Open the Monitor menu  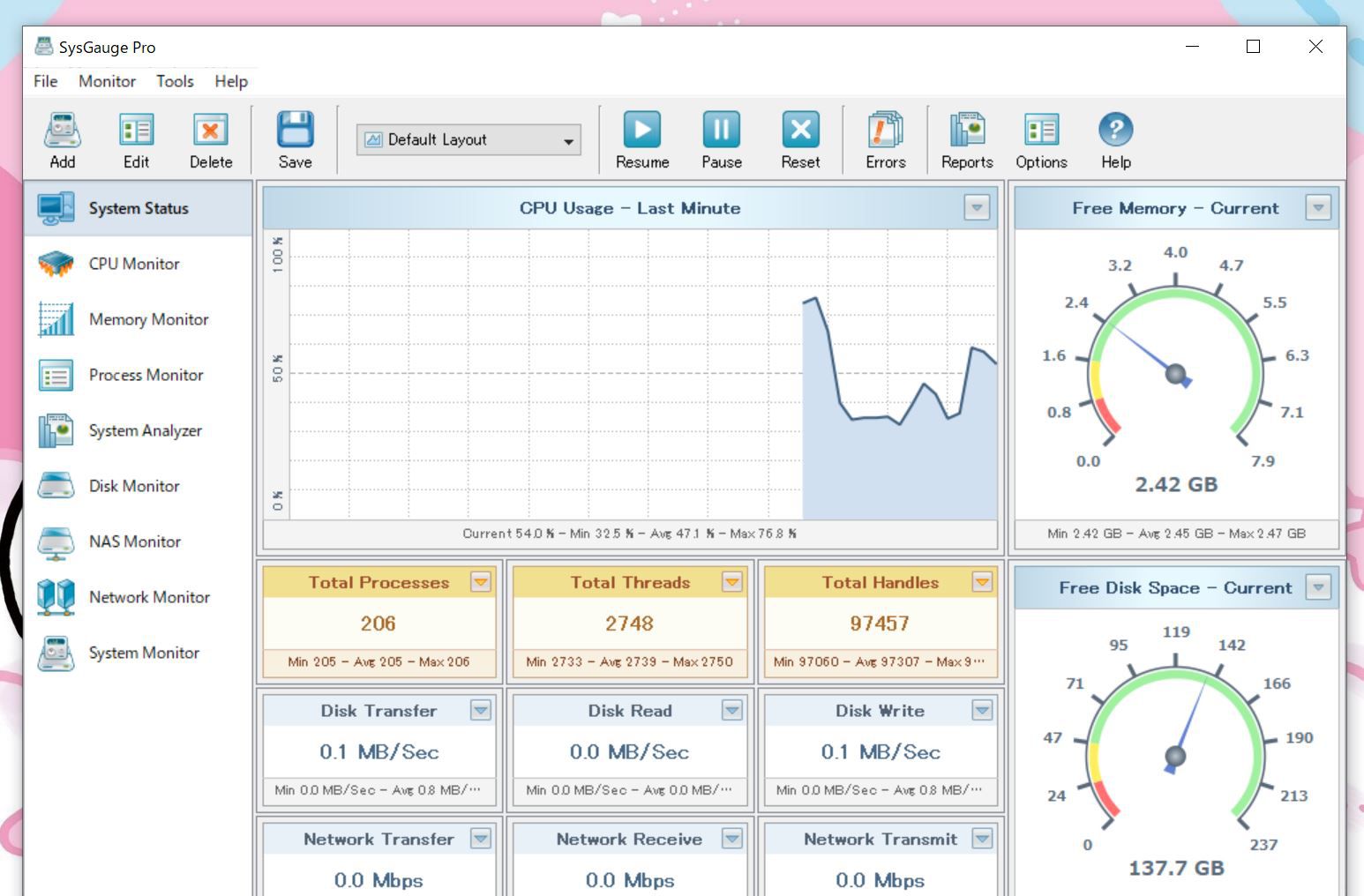107,81
